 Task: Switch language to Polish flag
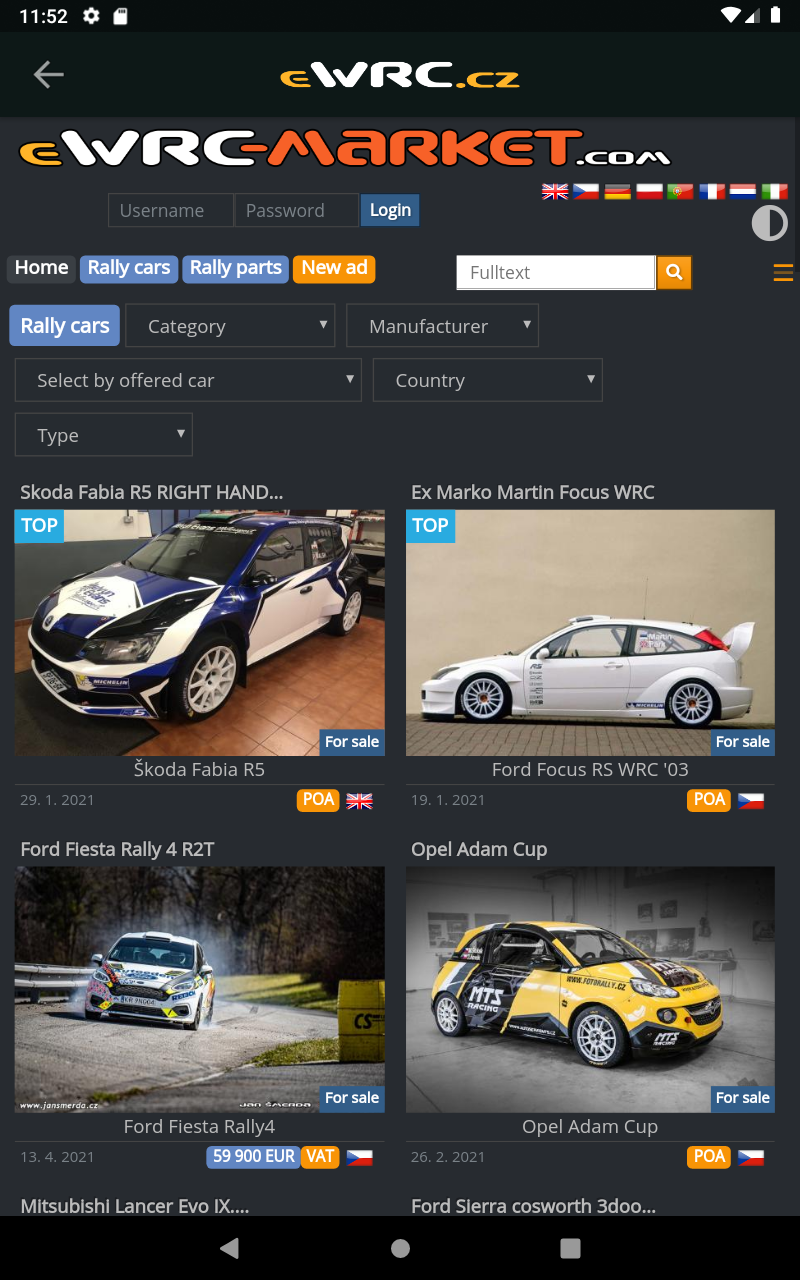click(x=649, y=191)
